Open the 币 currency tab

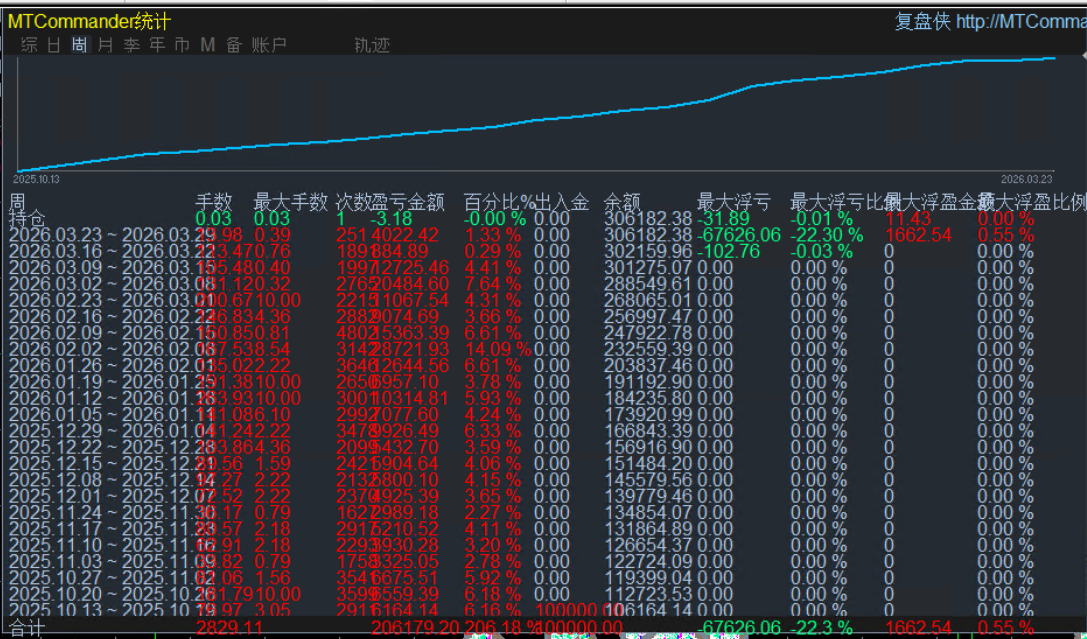pyautogui.click(x=182, y=45)
